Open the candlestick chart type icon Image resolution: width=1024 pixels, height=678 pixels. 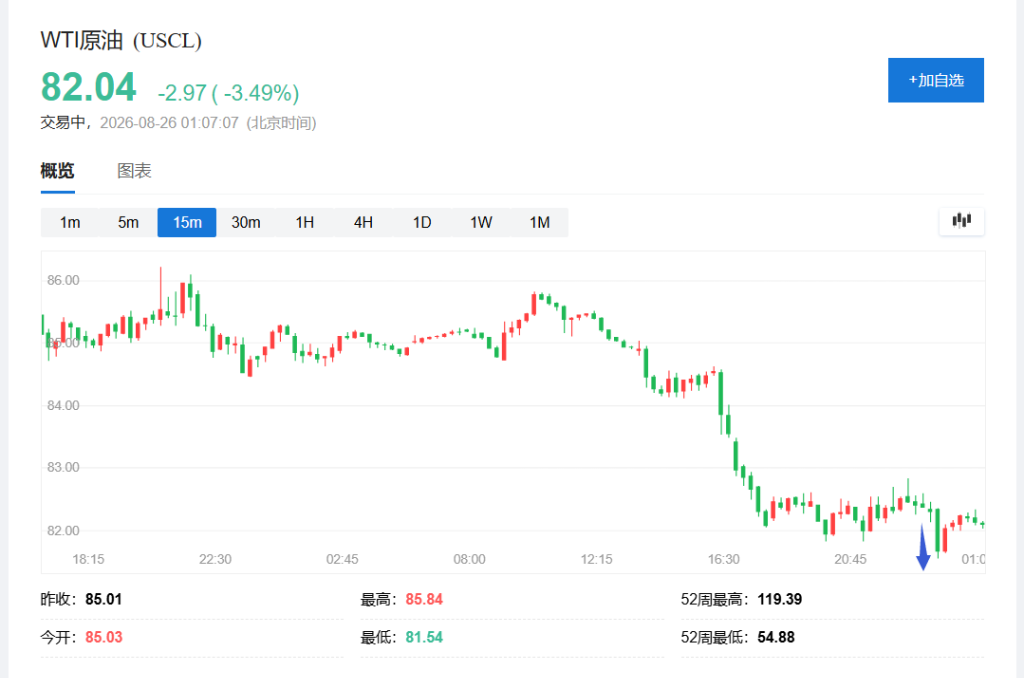point(961,221)
